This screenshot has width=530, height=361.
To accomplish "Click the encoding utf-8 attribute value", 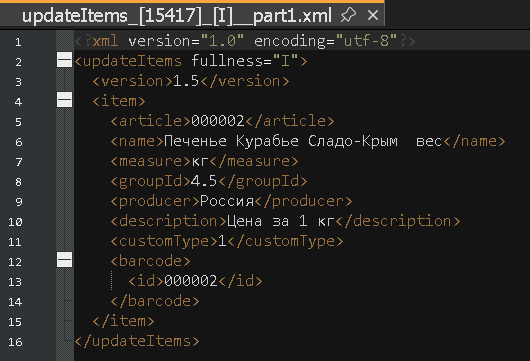I will 366,41.
